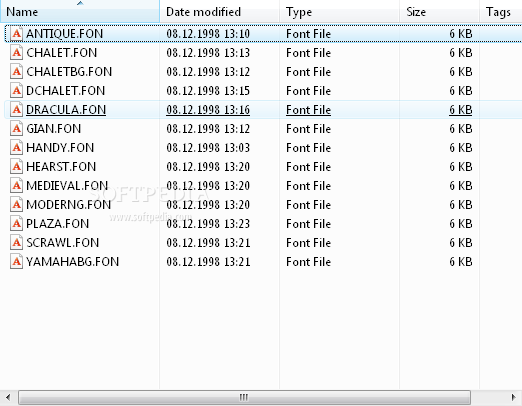Sort by the Date modified column header
The height and width of the screenshot is (406, 522).
[x=220, y=11]
